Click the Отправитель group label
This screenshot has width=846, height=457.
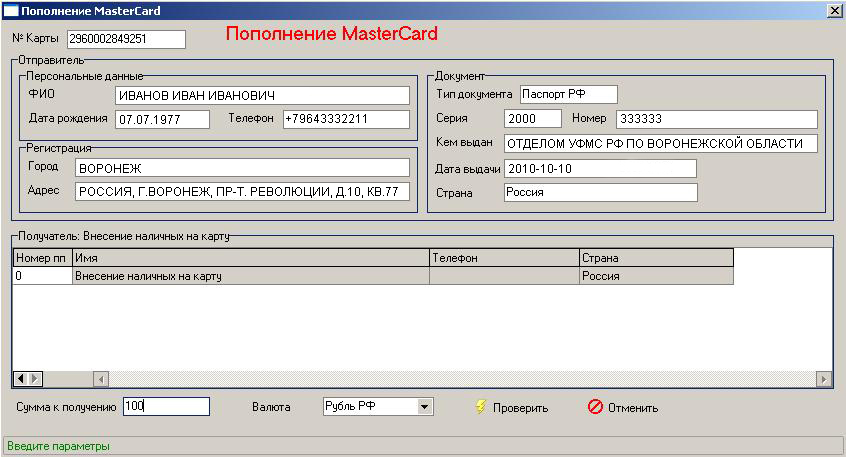[51, 60]
